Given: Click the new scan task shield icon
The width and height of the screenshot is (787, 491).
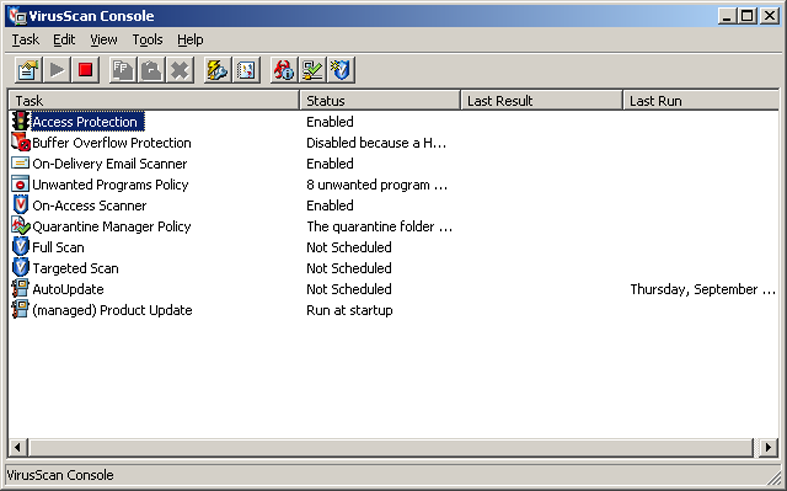Looking at the screenshot, I should [x=342, y=70].
